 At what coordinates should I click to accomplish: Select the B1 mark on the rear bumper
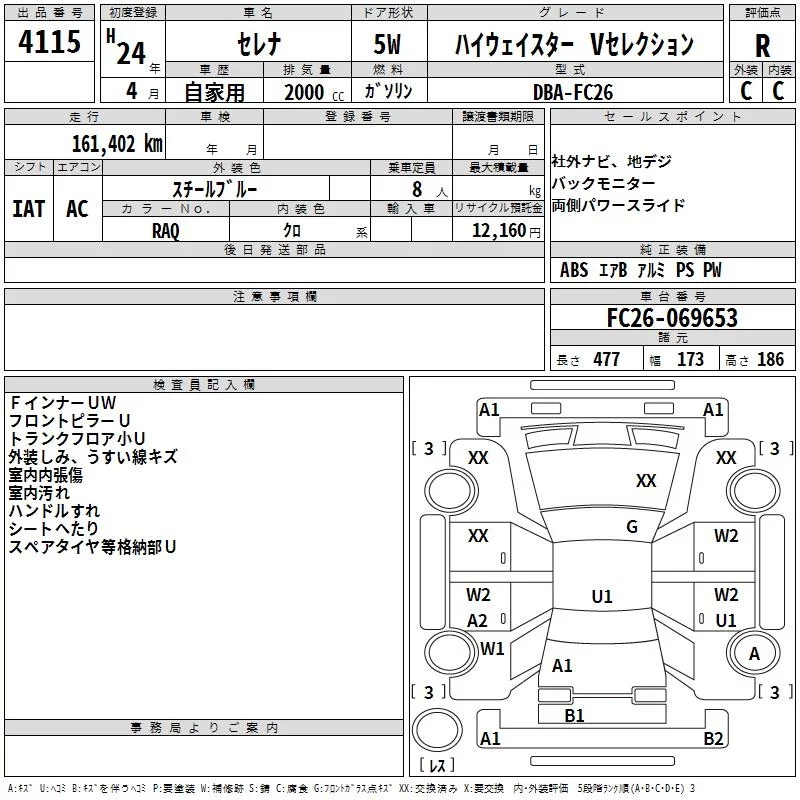574,715
